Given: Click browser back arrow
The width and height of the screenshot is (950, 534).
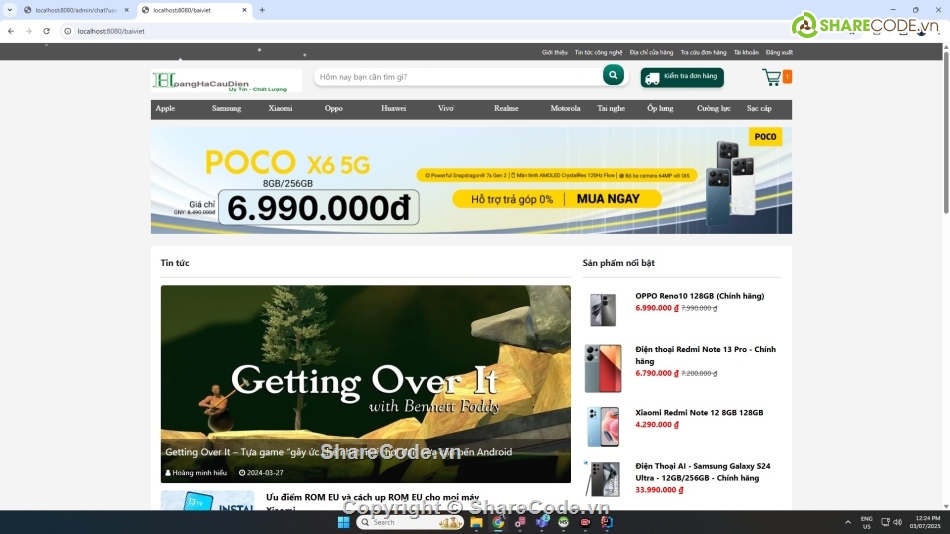Looking at the screenshot, I should pyautogui.click(x=11, y=31).
